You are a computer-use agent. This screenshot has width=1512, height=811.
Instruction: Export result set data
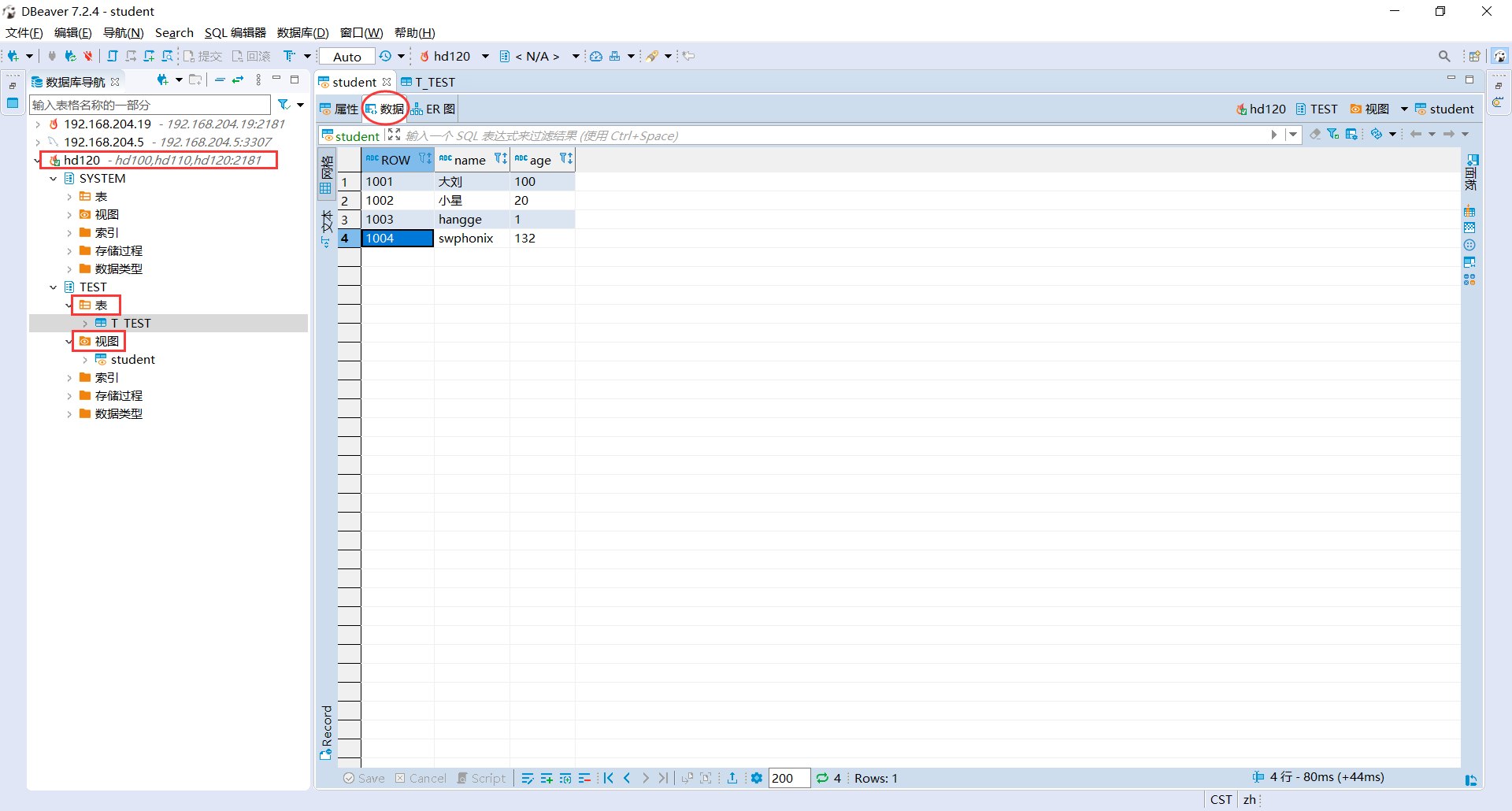[733, 778]
